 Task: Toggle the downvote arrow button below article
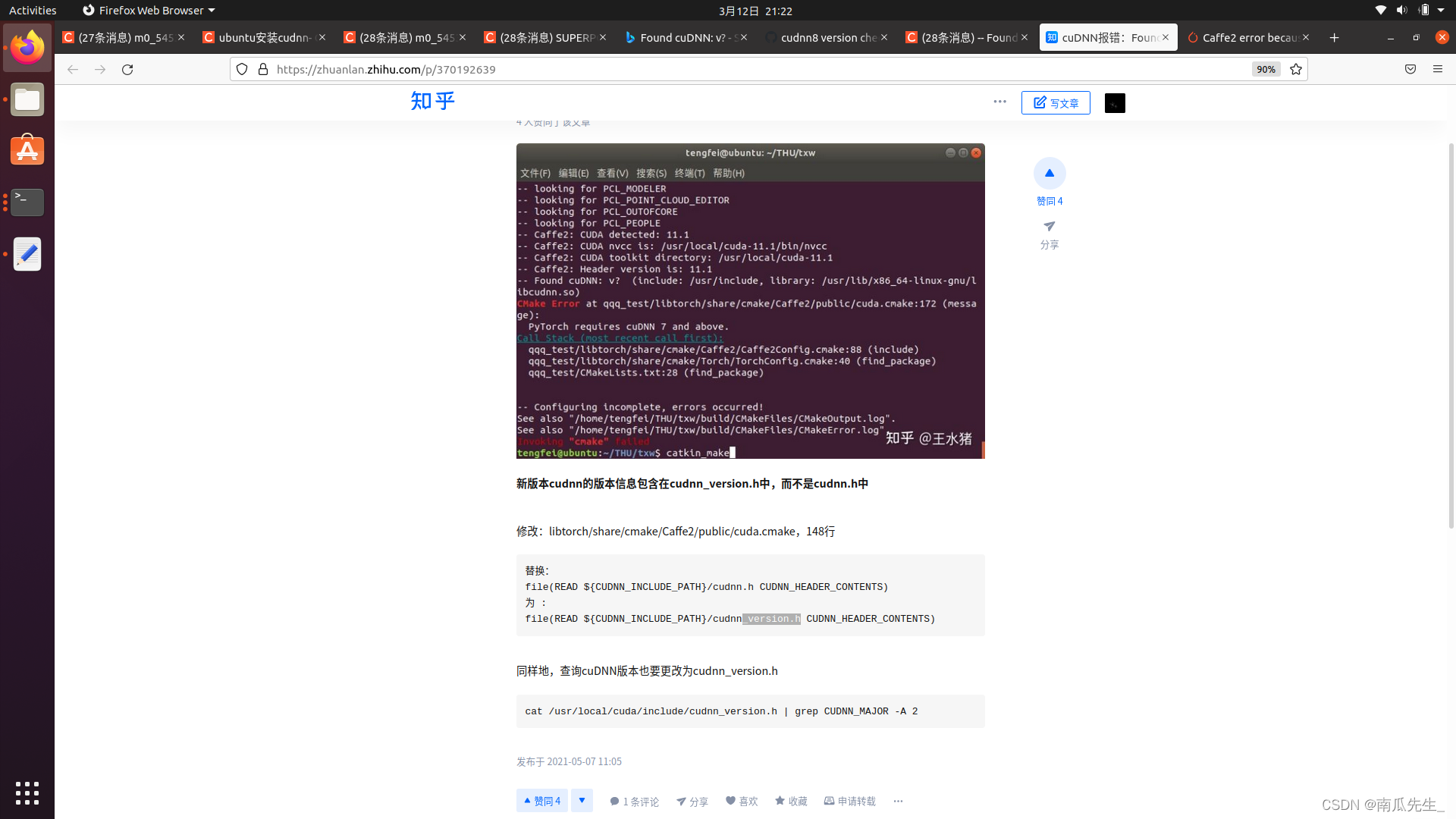click(582, 801)
